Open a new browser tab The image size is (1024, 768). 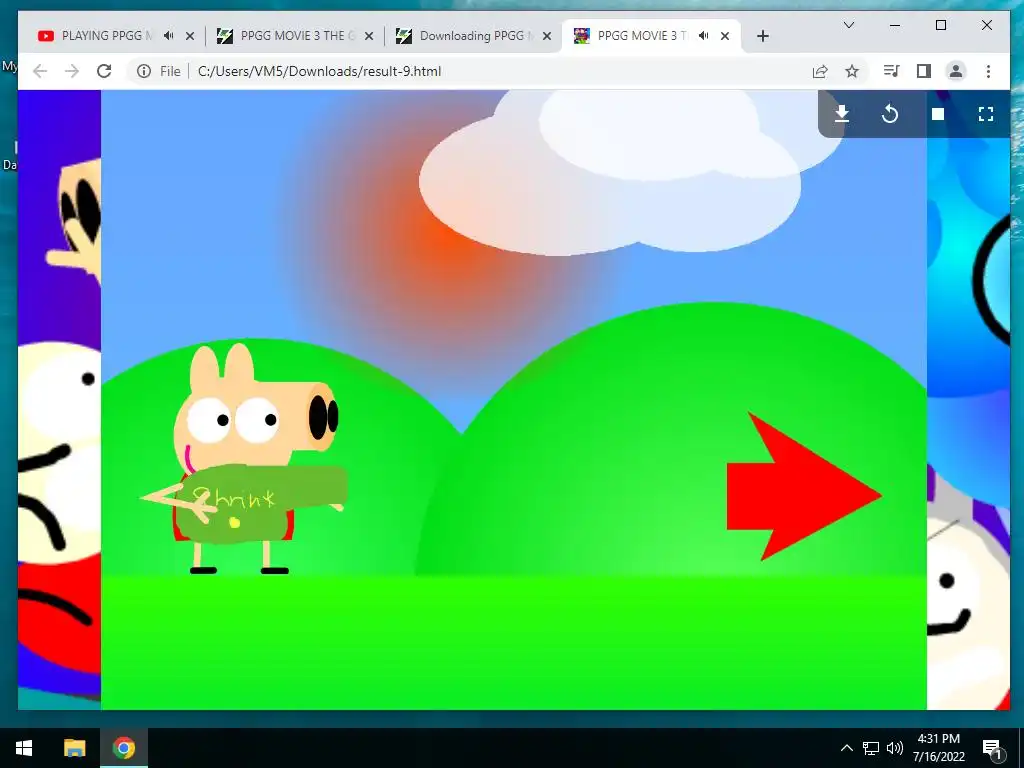click(x=763, y=36)
